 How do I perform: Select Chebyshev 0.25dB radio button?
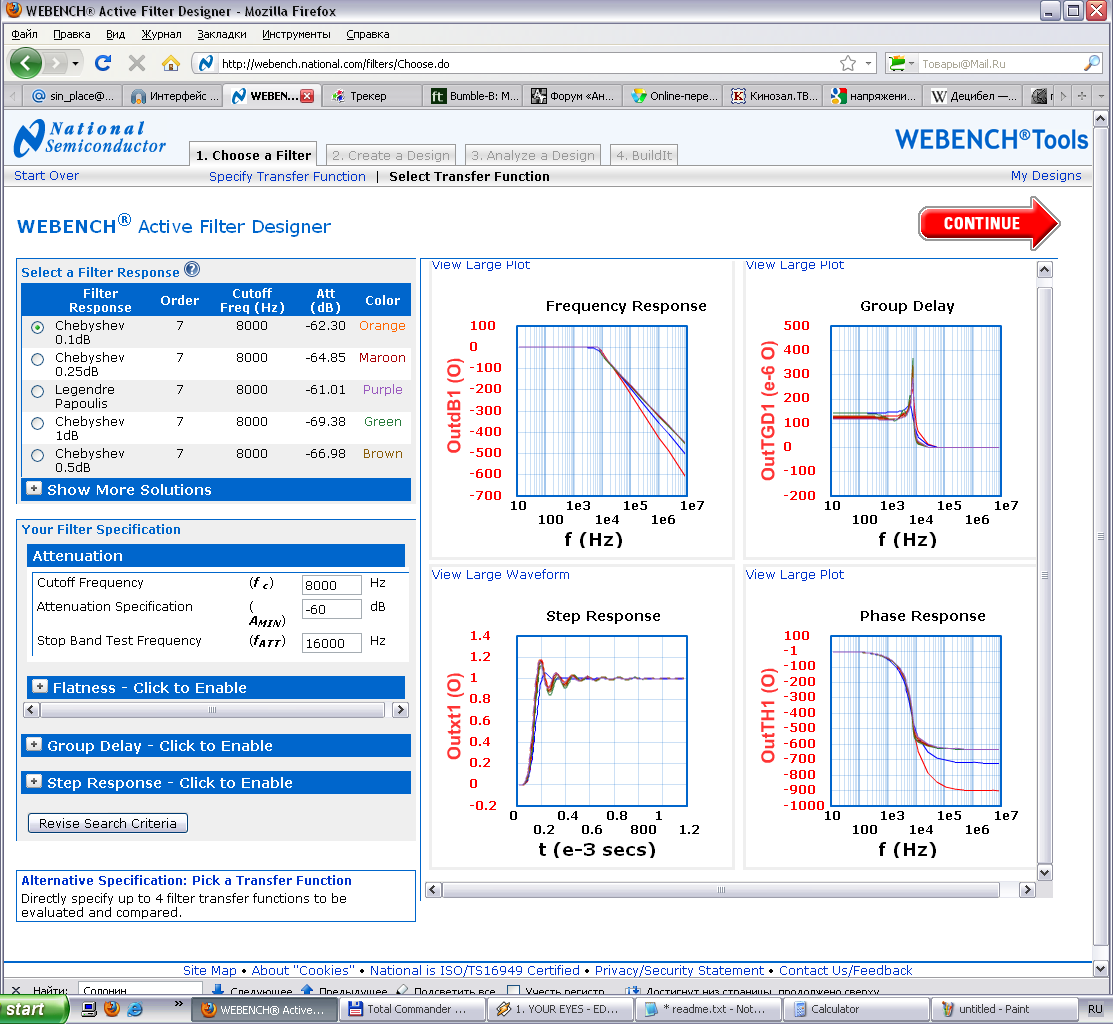38,359
